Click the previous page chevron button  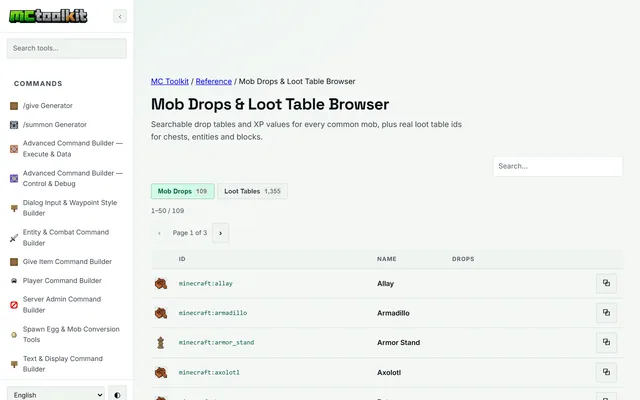159,233
